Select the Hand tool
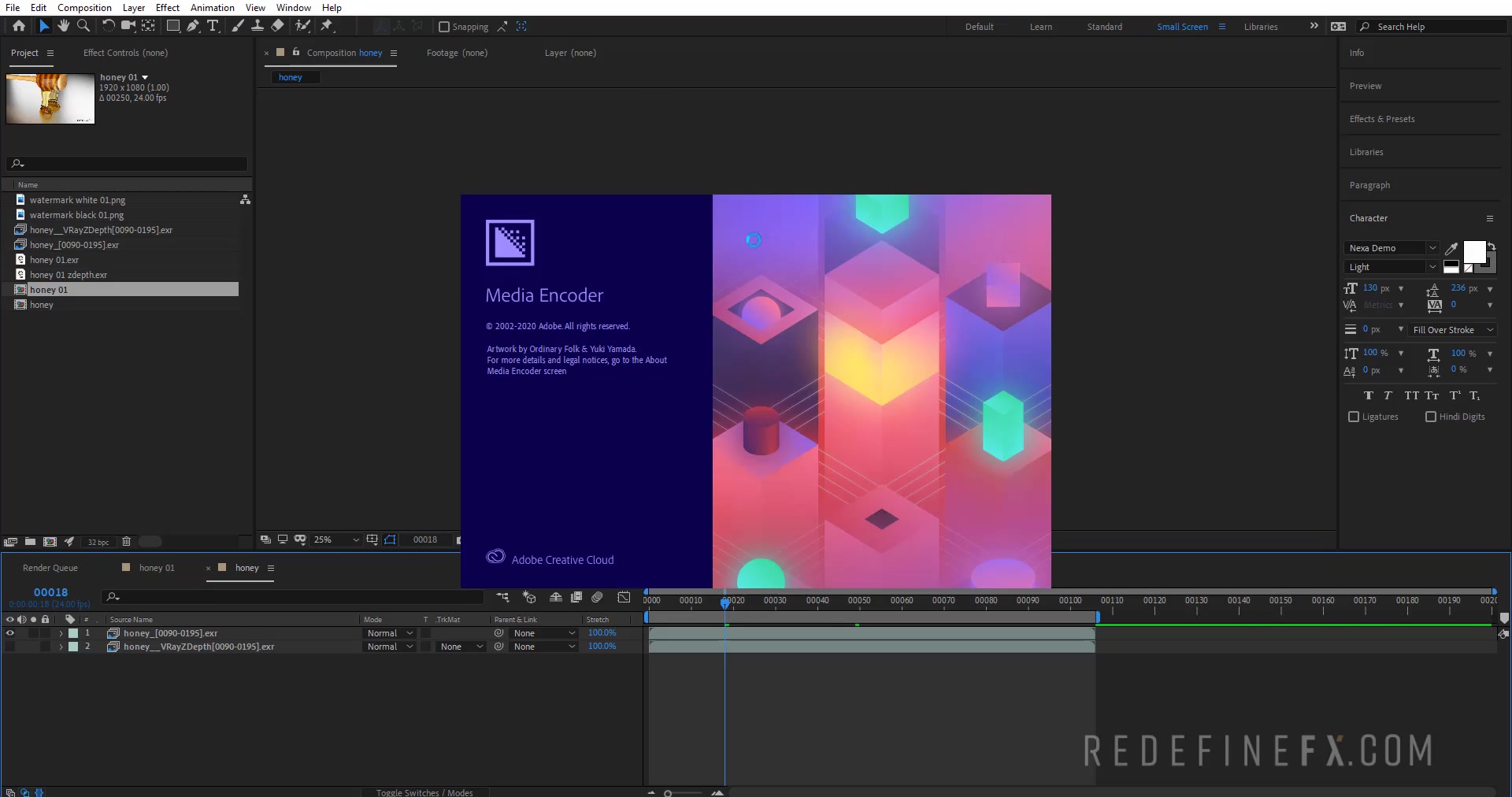Image resolution: width=1512 pixels, height=797 pixels. point(64,26)
